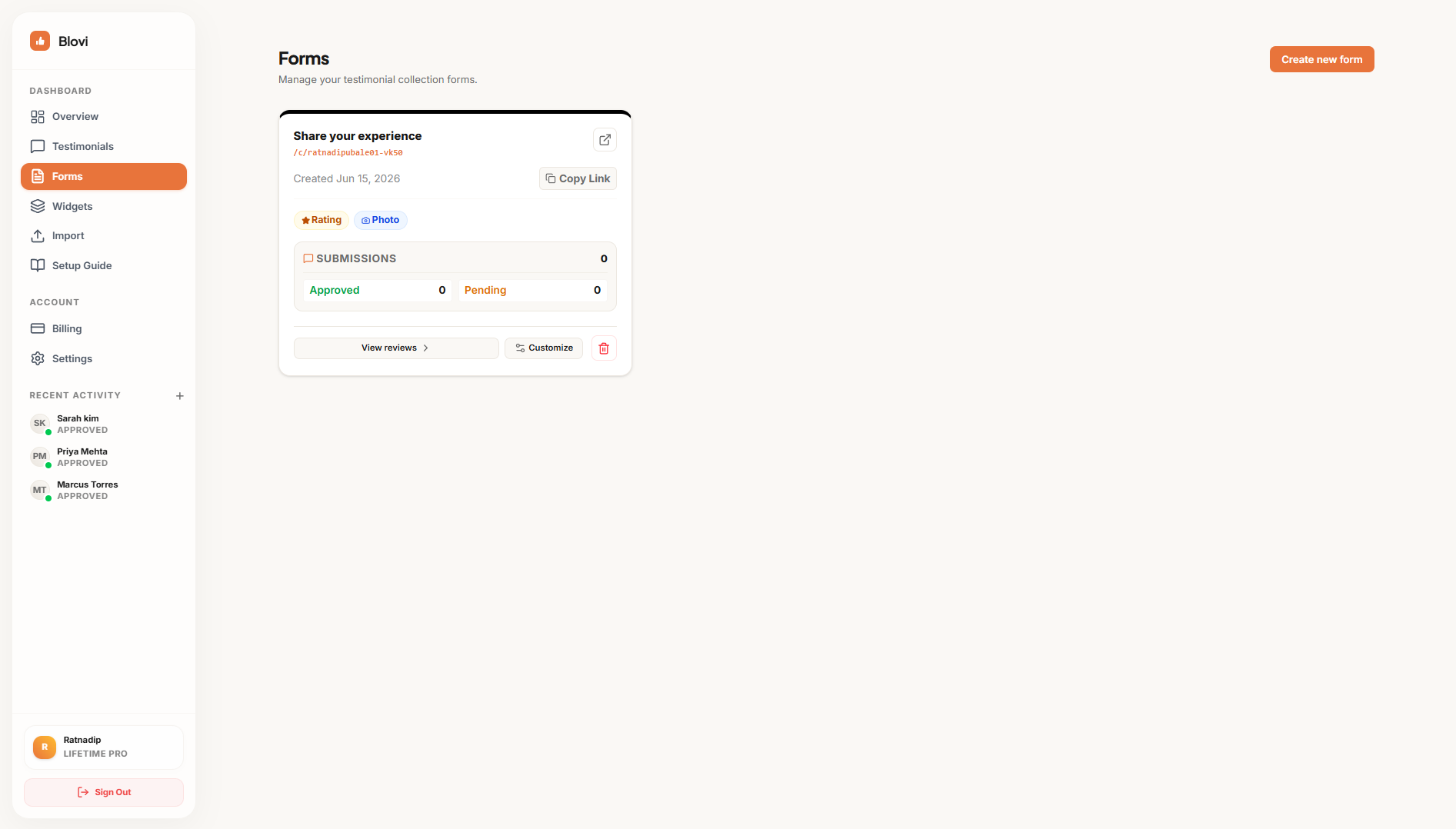Customize the Share your experience form
Image resolution: width=1456 pixels, height=829 pixels.
tap(544, 348)
